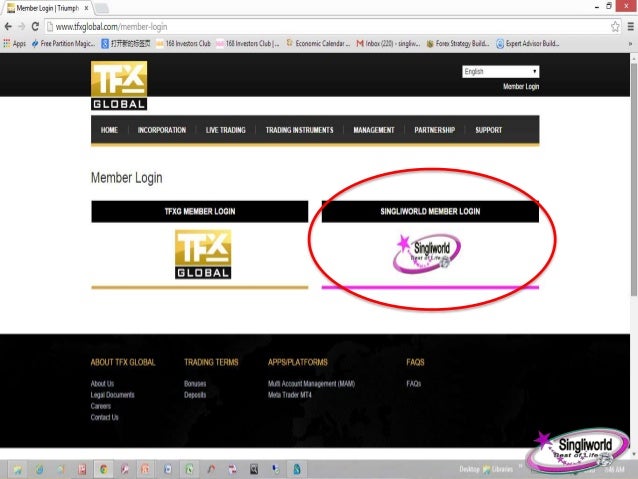Click the page vertical scrollbar thumb

coord(634,179)
